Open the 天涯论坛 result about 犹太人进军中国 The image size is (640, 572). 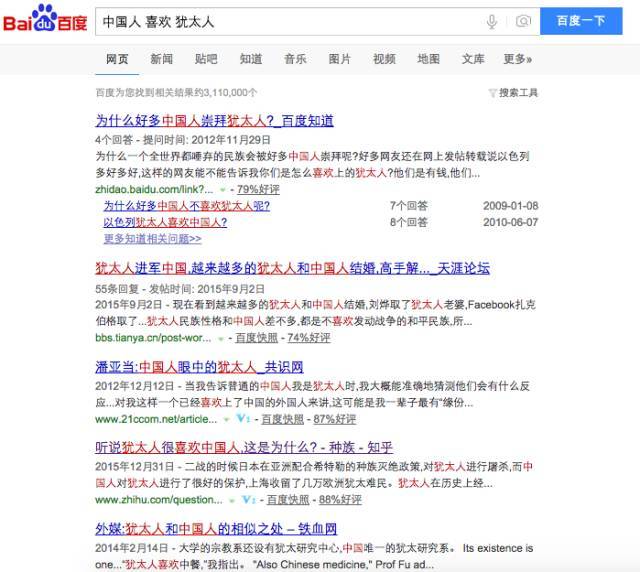pyautogui.click(x=292, y=268)
